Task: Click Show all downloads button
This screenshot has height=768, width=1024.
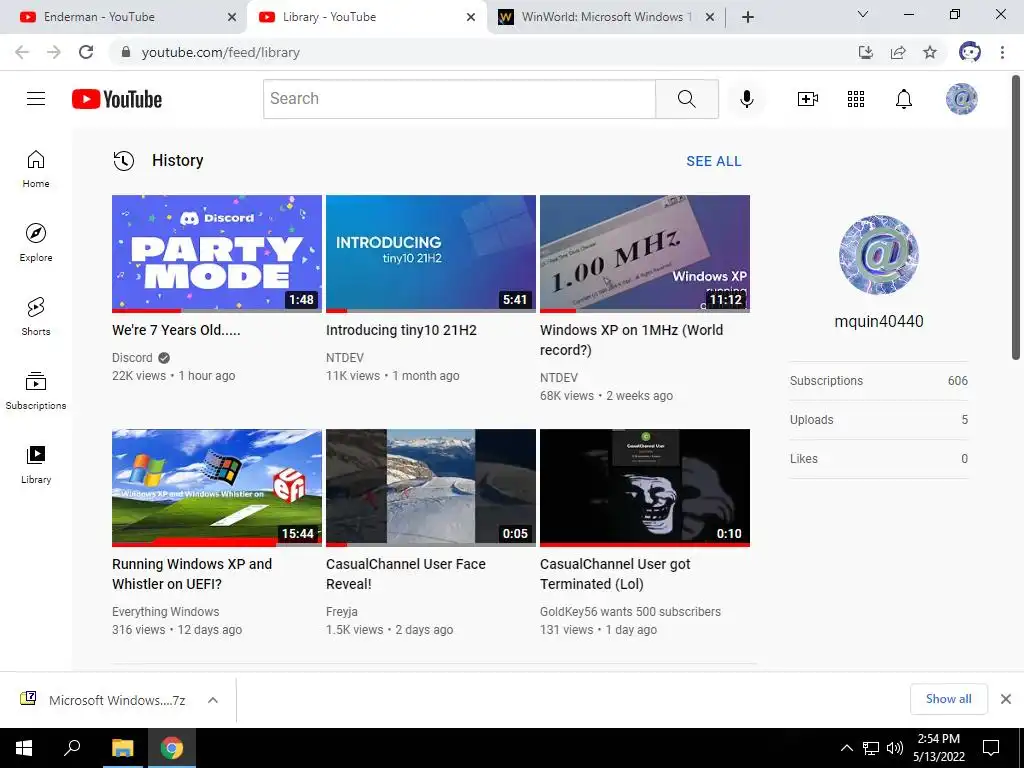Action: coord(948,699)
